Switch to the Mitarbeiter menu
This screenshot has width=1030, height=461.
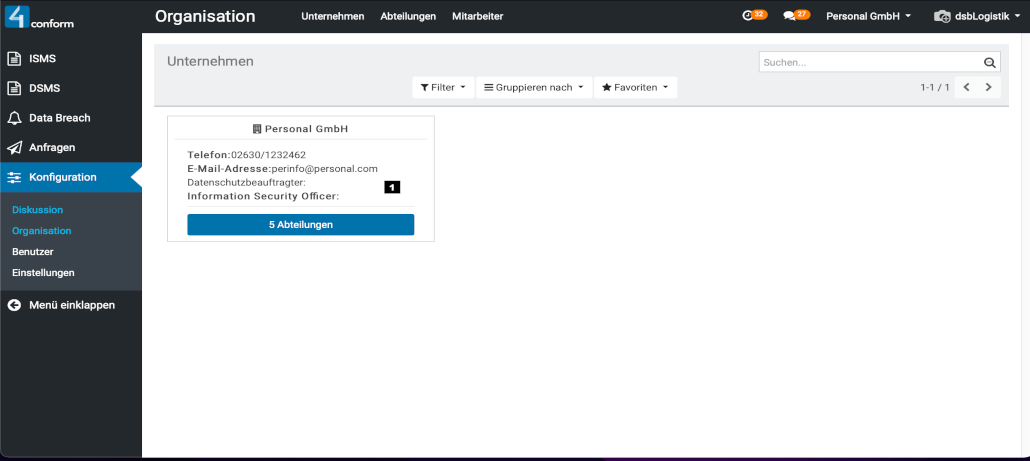click(477, 17)
